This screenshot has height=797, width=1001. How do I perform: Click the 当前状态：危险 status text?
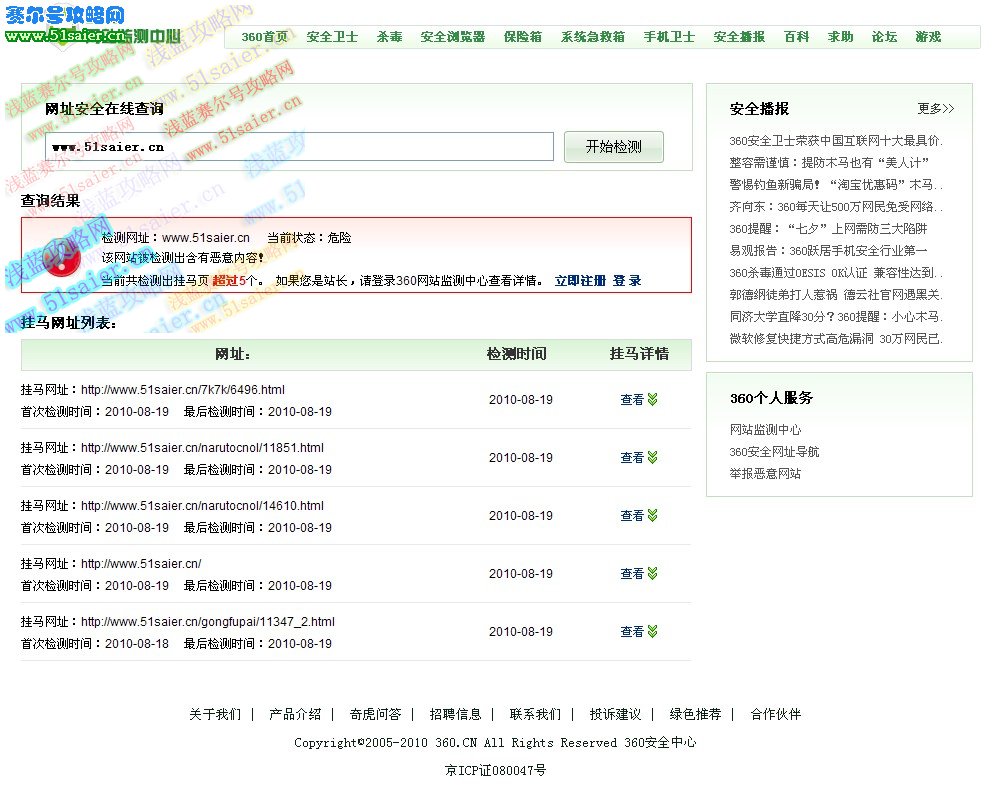tap(309, 238)
